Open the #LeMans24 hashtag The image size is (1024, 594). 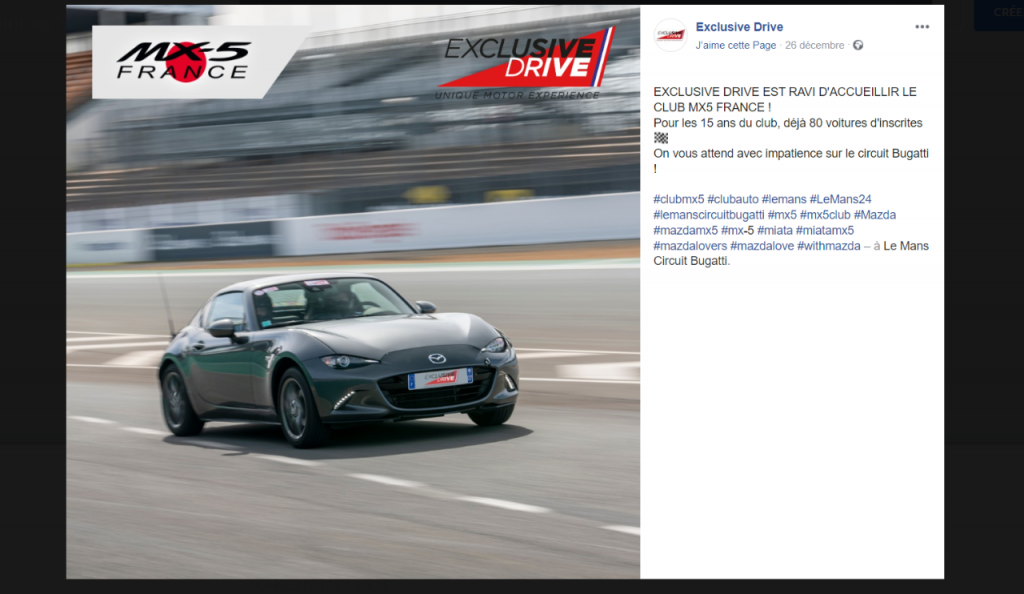pos(840,199)
